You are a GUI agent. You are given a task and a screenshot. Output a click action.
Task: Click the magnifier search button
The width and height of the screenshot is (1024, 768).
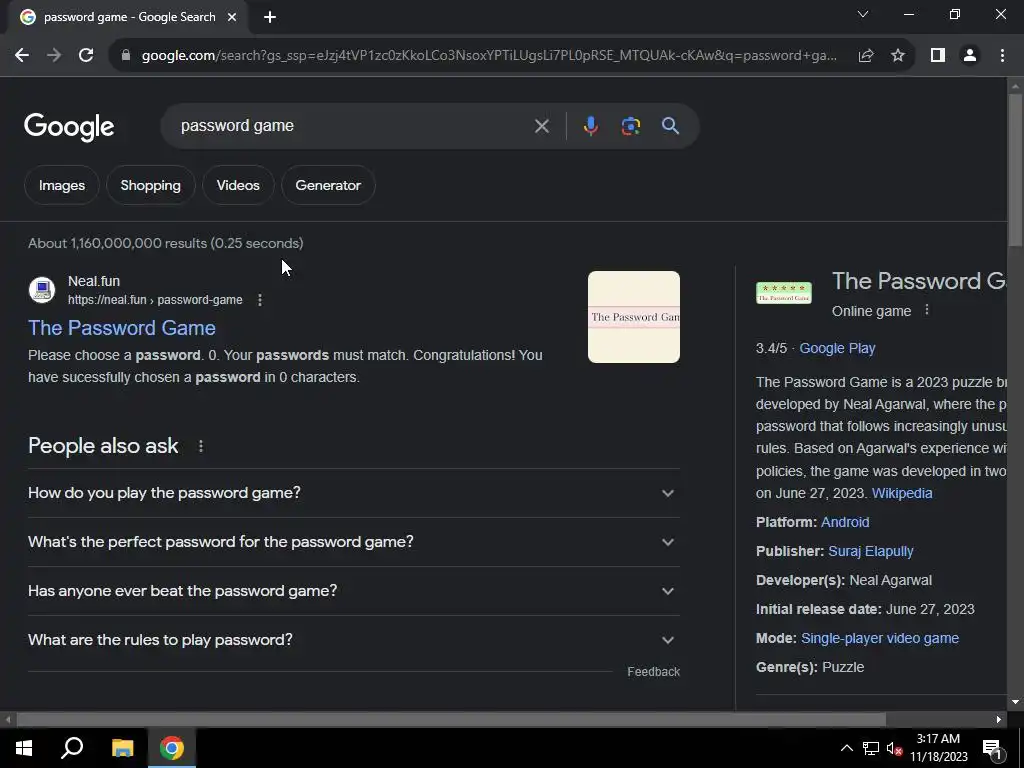[670, 126]
